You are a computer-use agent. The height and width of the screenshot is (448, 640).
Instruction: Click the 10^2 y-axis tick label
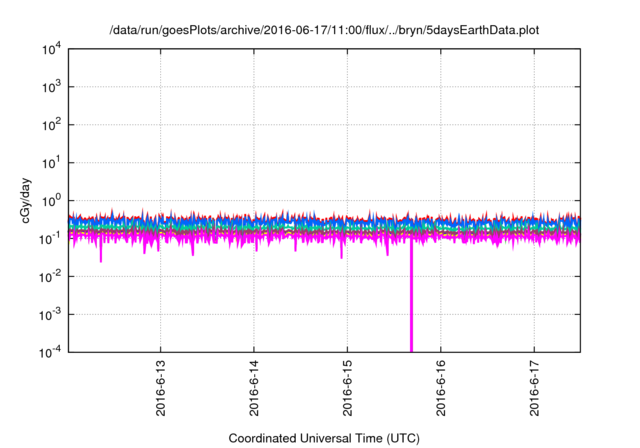tap(51, 125)
